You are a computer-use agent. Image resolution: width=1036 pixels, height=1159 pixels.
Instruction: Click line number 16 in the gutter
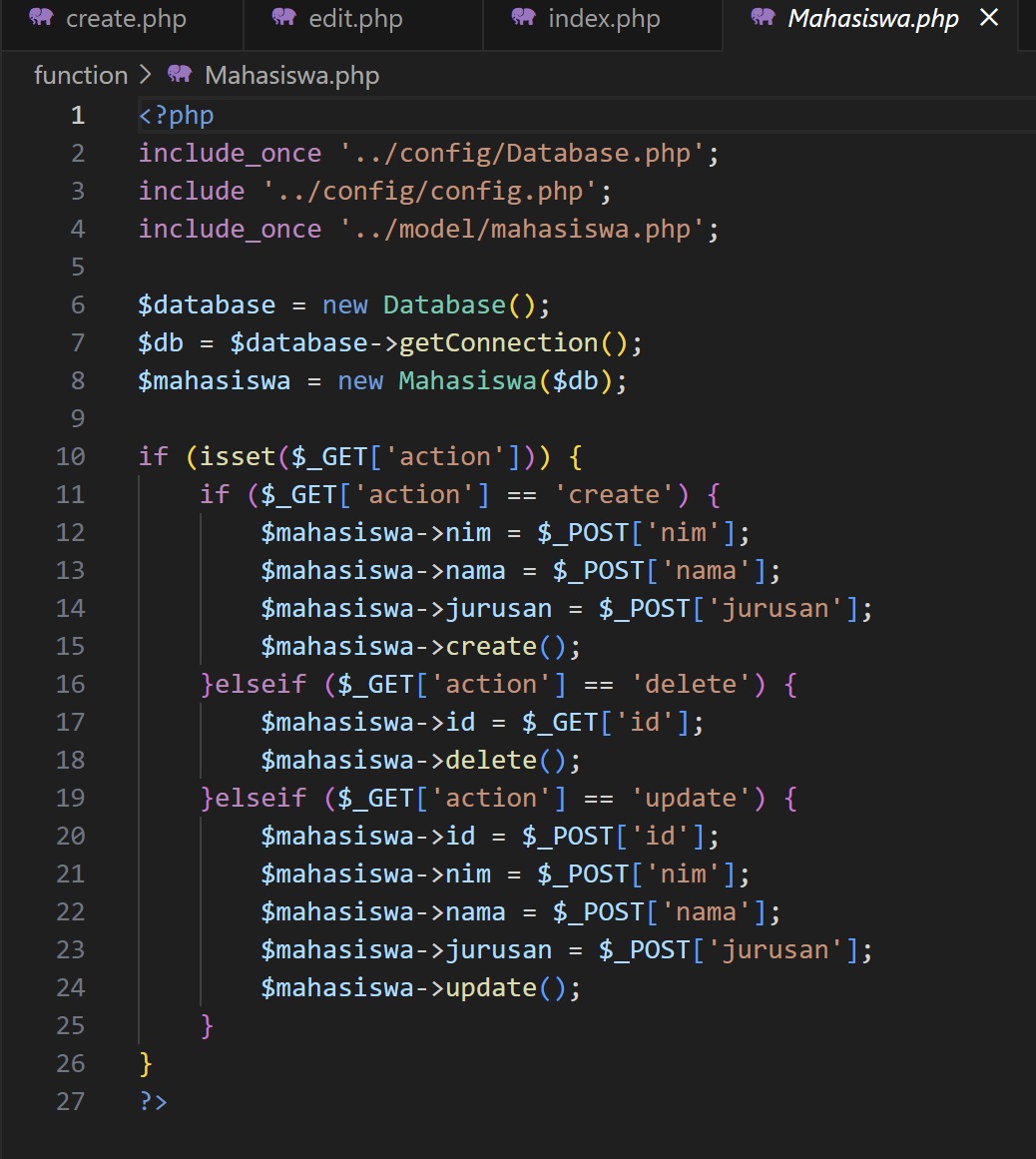coord(71,685)
